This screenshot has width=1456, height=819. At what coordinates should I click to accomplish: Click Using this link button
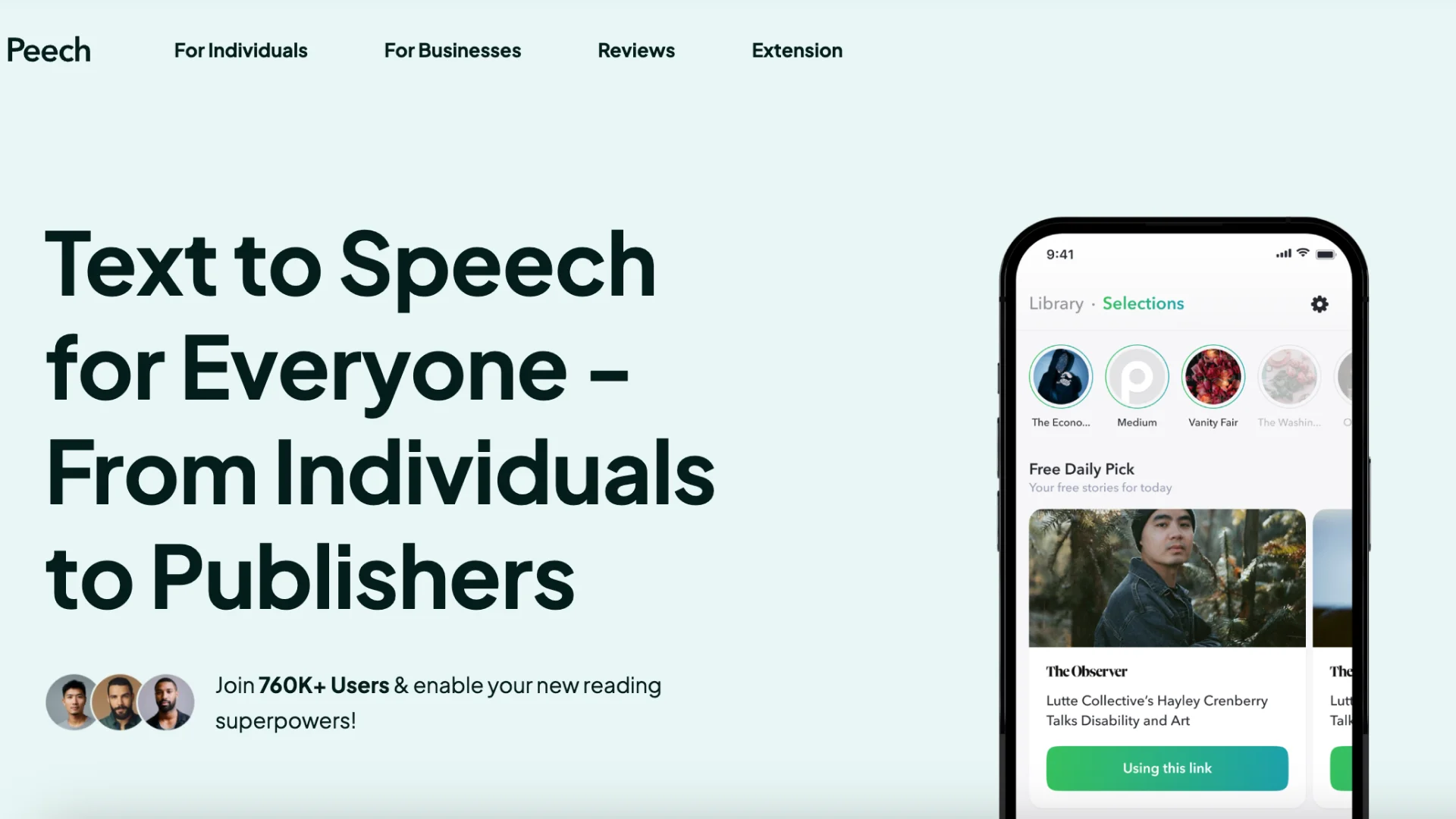[1167, 768]
